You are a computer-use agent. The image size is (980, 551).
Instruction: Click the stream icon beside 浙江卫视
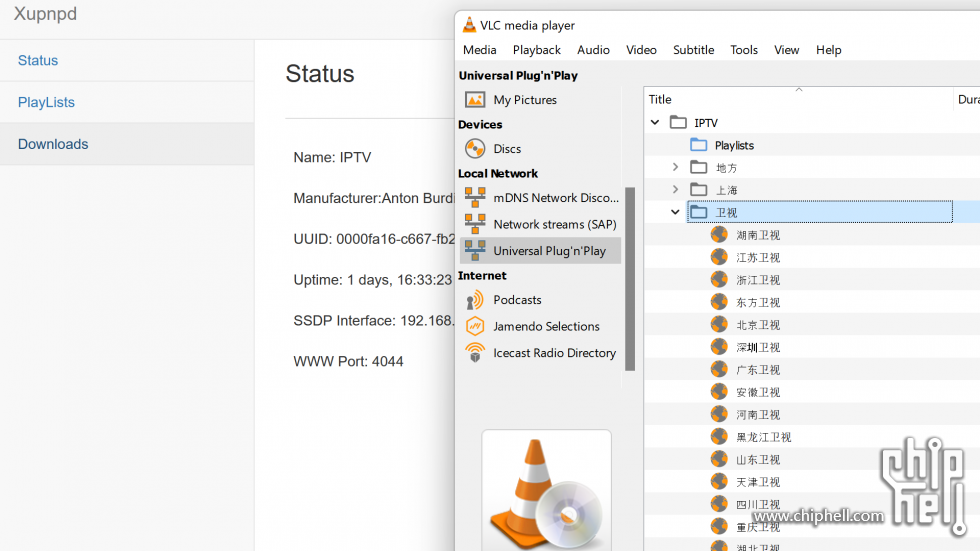[719, 279]
